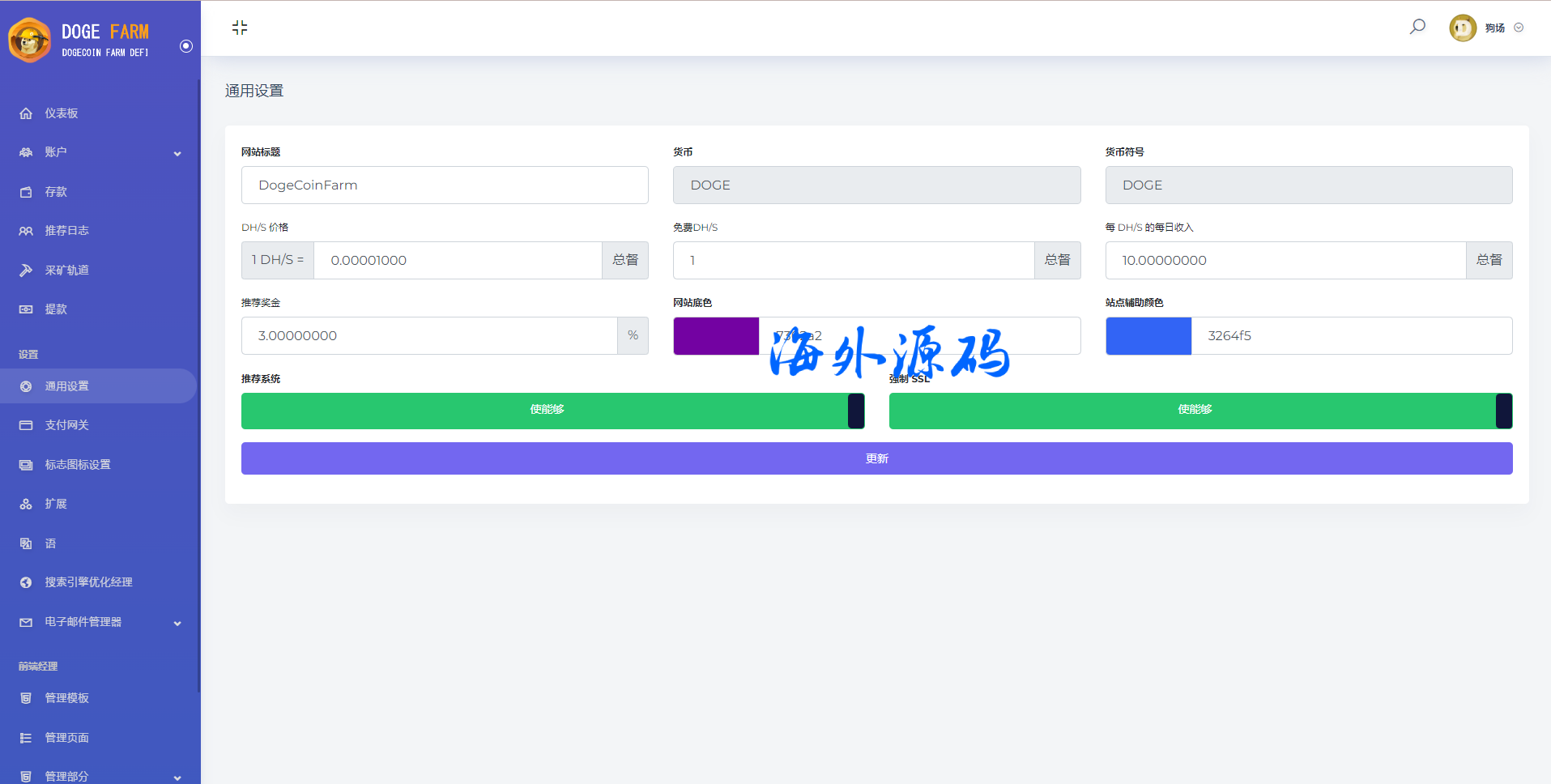Click the blue secondary color swatch
1551x784 pixels.
(x=1148, y=336)
